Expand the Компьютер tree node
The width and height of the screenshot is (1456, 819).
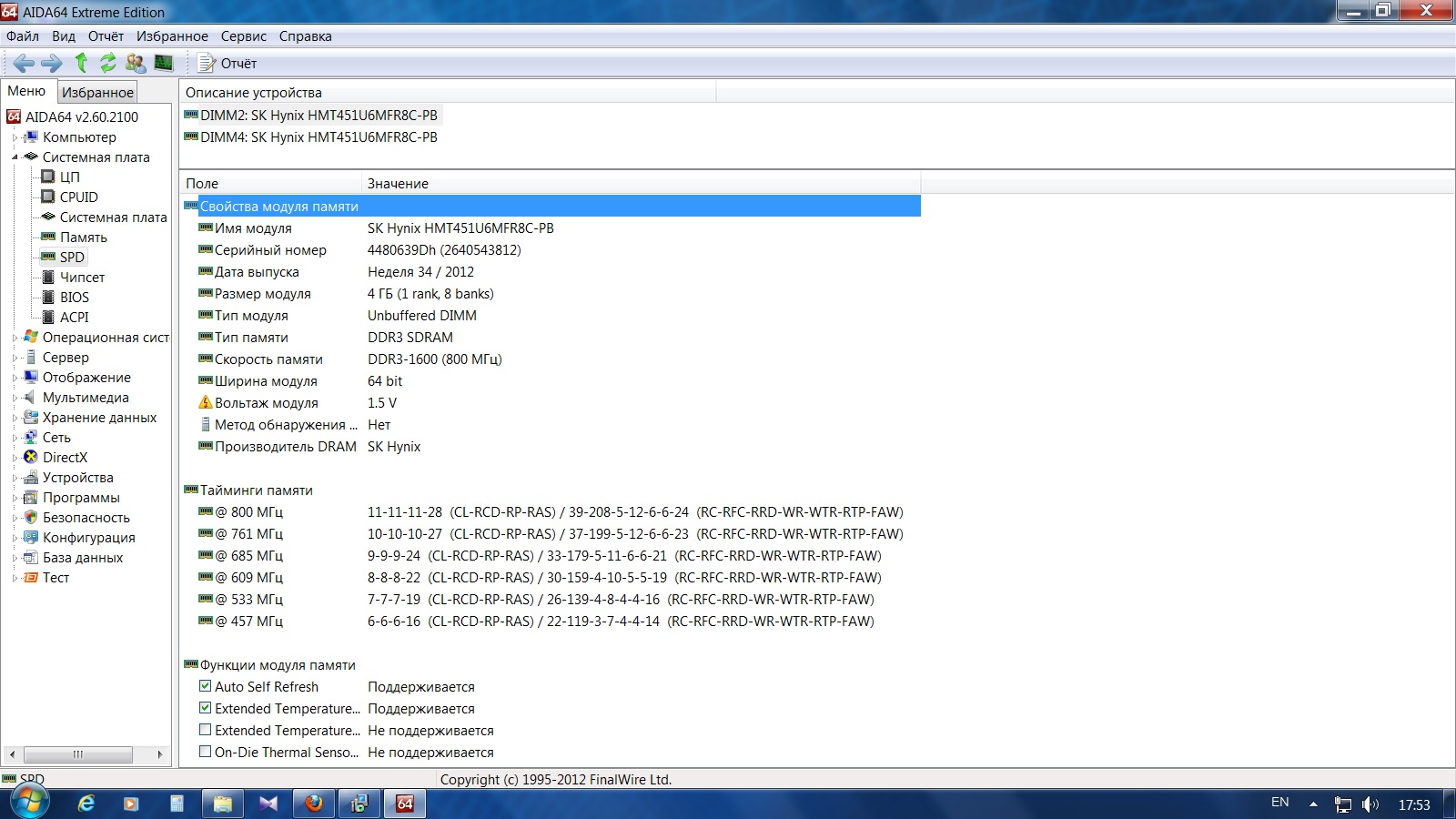[x=15, y=137]
